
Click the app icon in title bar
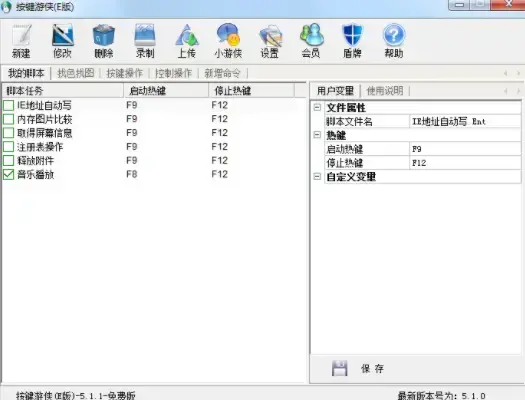point(6,7)
